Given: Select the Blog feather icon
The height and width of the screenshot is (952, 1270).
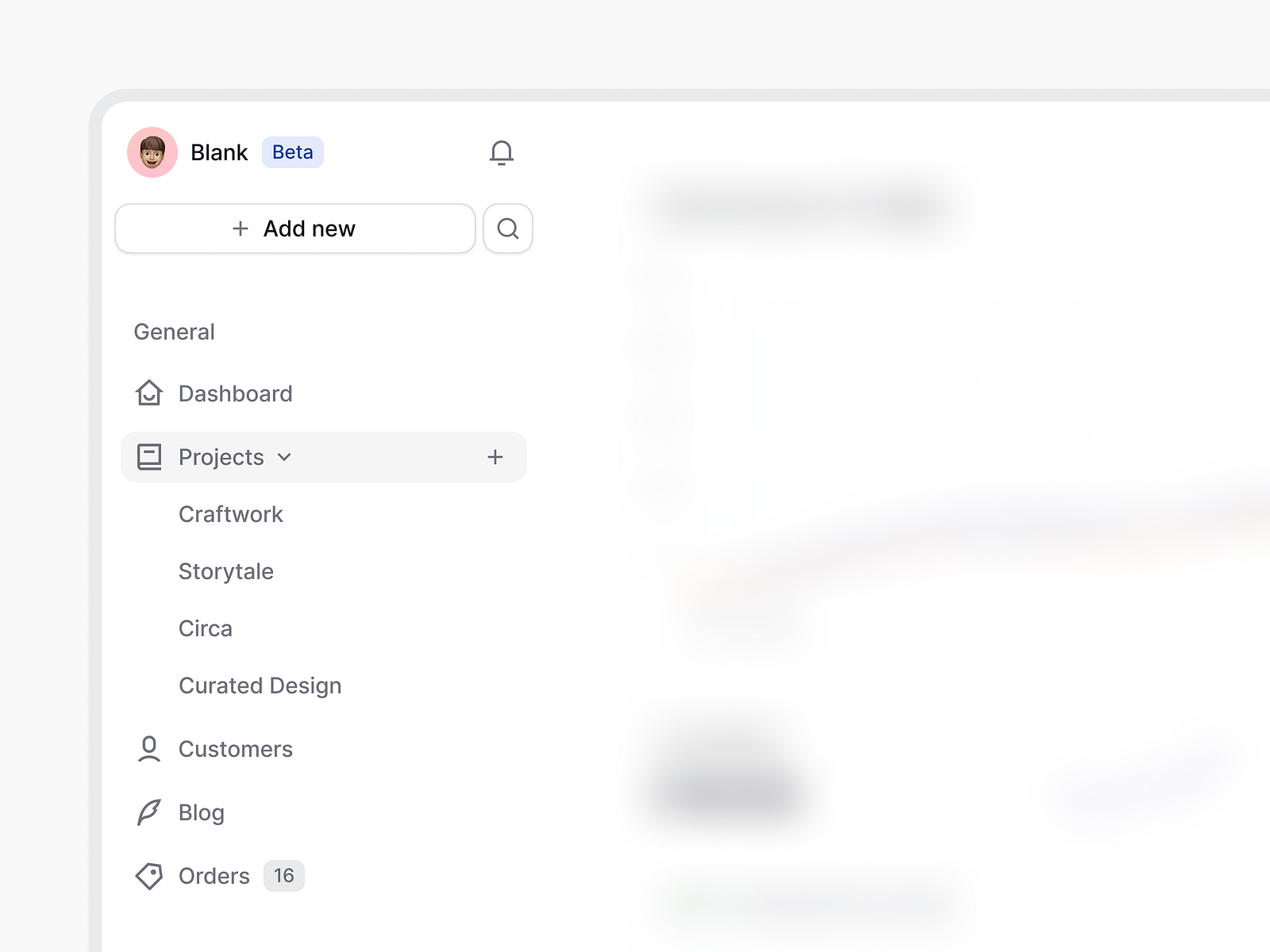Looking at the screenshot, I should [149, 812].
